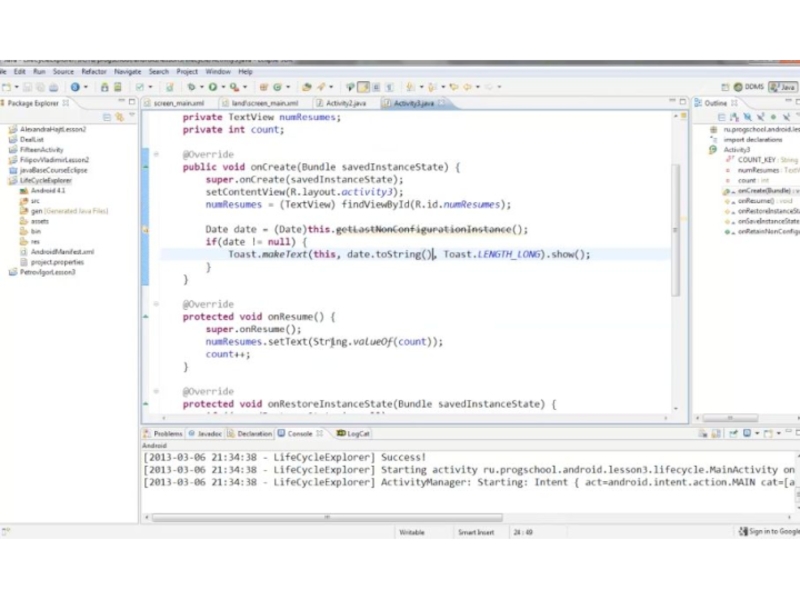Open the Navigate menu
This screenshot has width=800, height=600.
click(x=127, y=72)
